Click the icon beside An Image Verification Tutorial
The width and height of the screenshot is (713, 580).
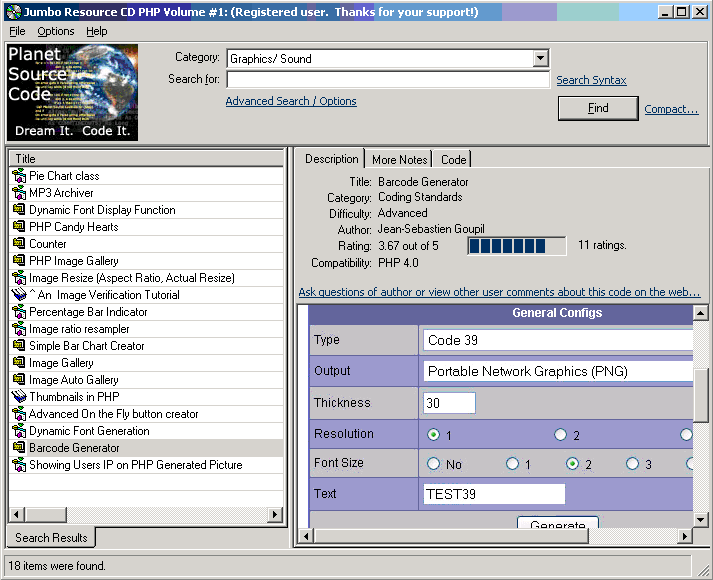(x=19, y=295)
